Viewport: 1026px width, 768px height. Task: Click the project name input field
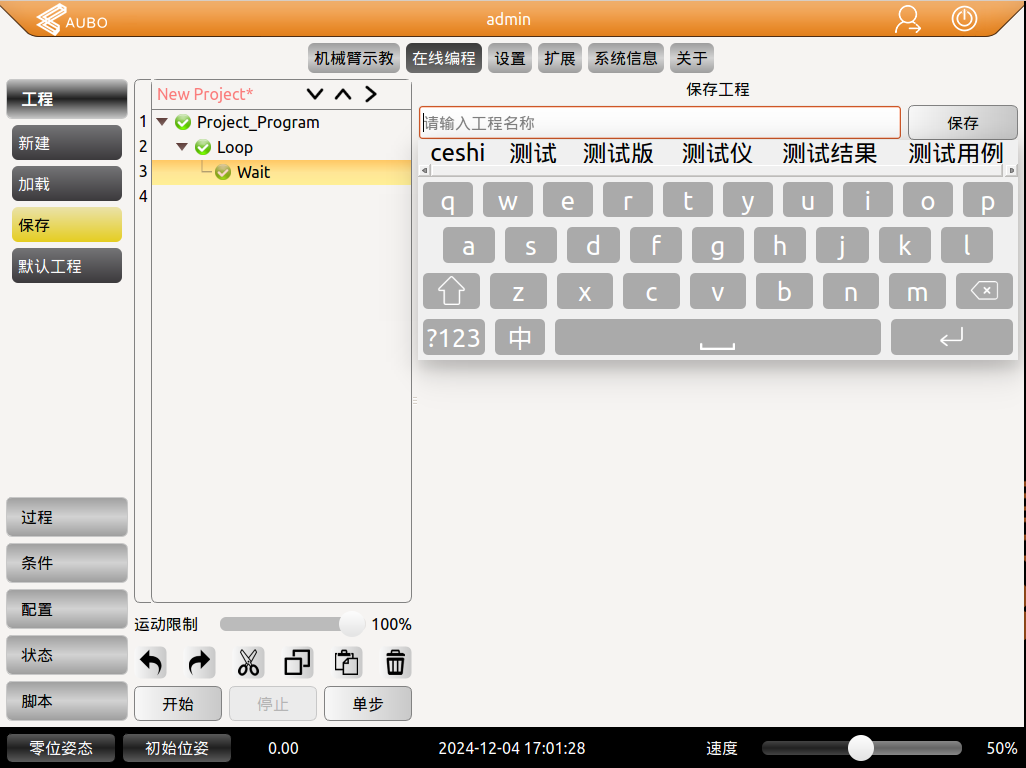click(659, 122)
